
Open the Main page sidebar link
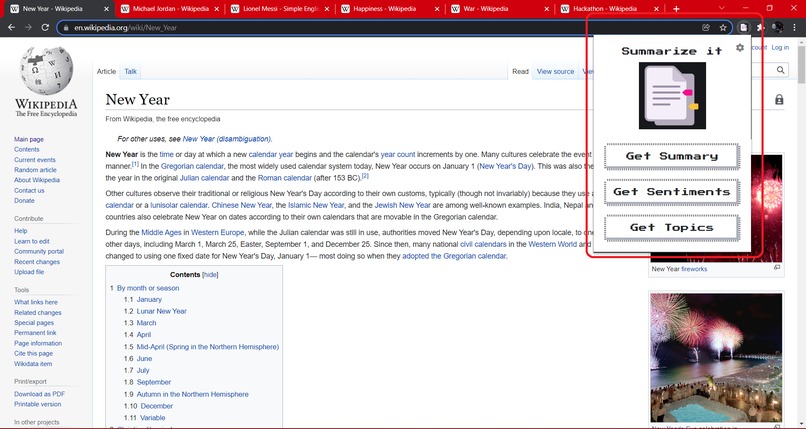coord(29,139)
